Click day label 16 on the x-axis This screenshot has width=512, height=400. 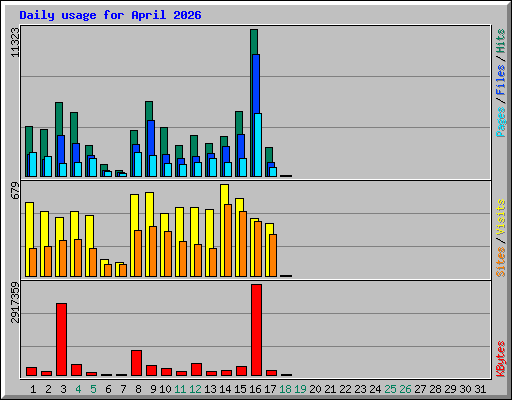tap(255, 389)
